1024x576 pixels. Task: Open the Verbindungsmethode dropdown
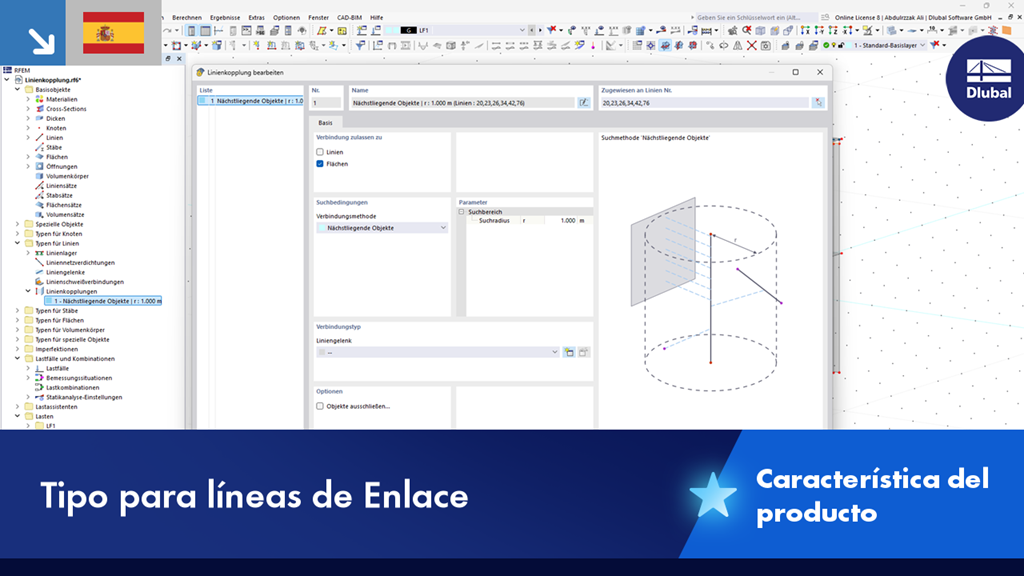[382, 228]
